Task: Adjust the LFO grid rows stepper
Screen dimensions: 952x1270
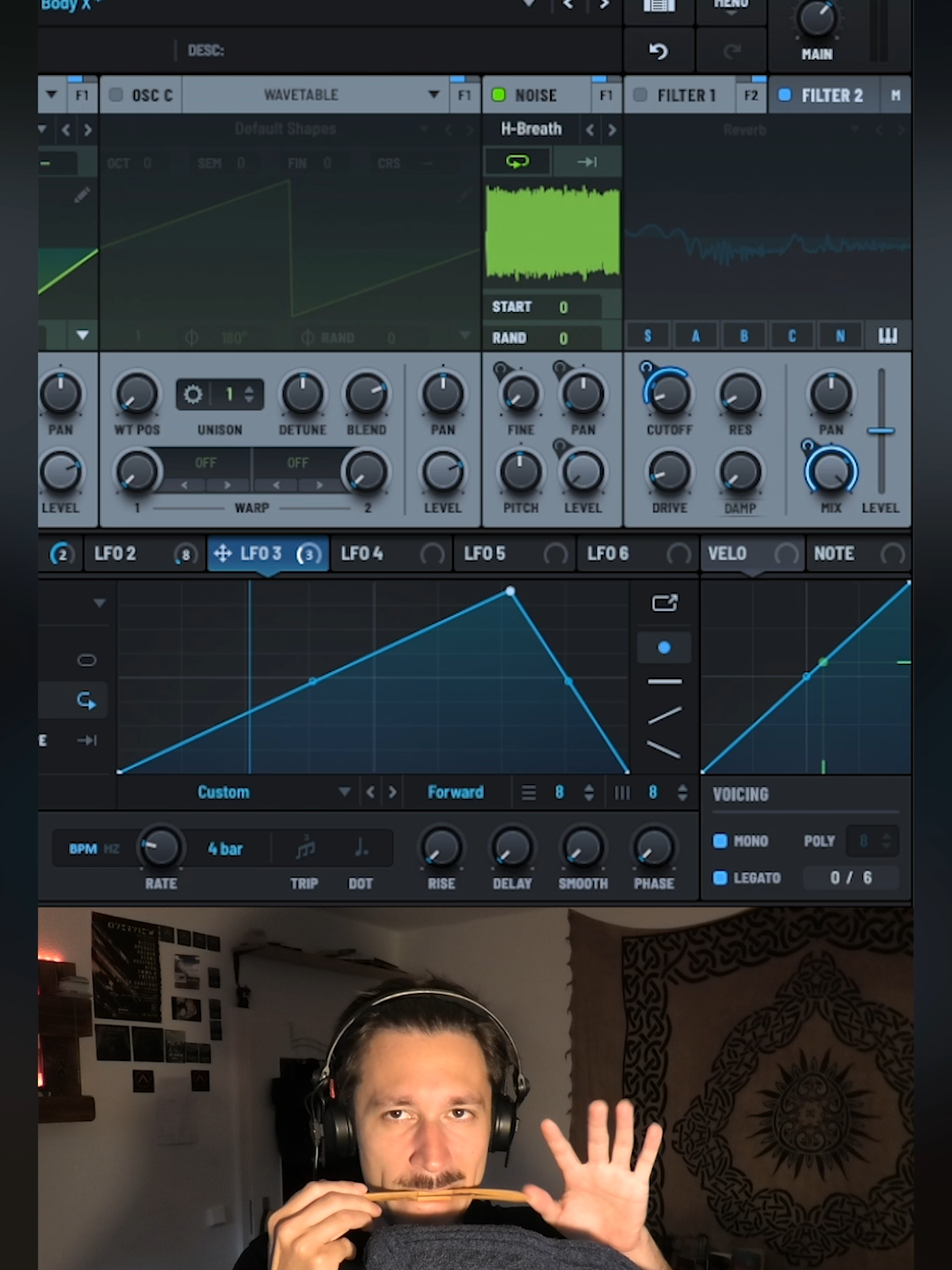Action: point(588,792)
